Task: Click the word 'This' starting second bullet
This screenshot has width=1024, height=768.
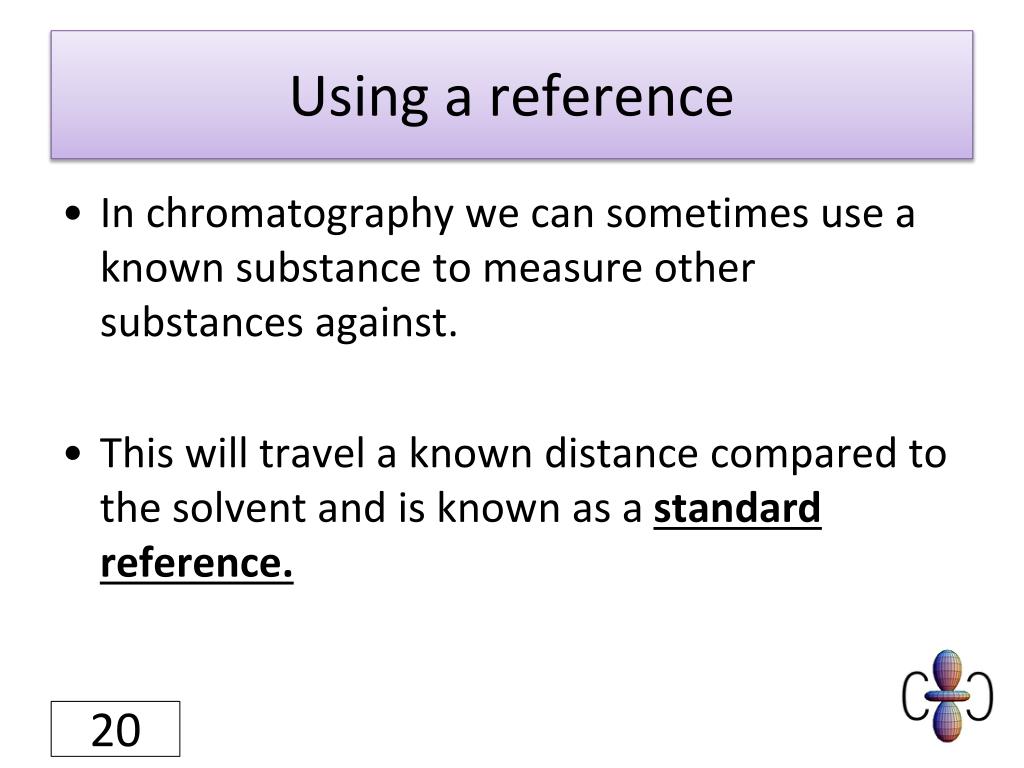Action: coord(137,453)
